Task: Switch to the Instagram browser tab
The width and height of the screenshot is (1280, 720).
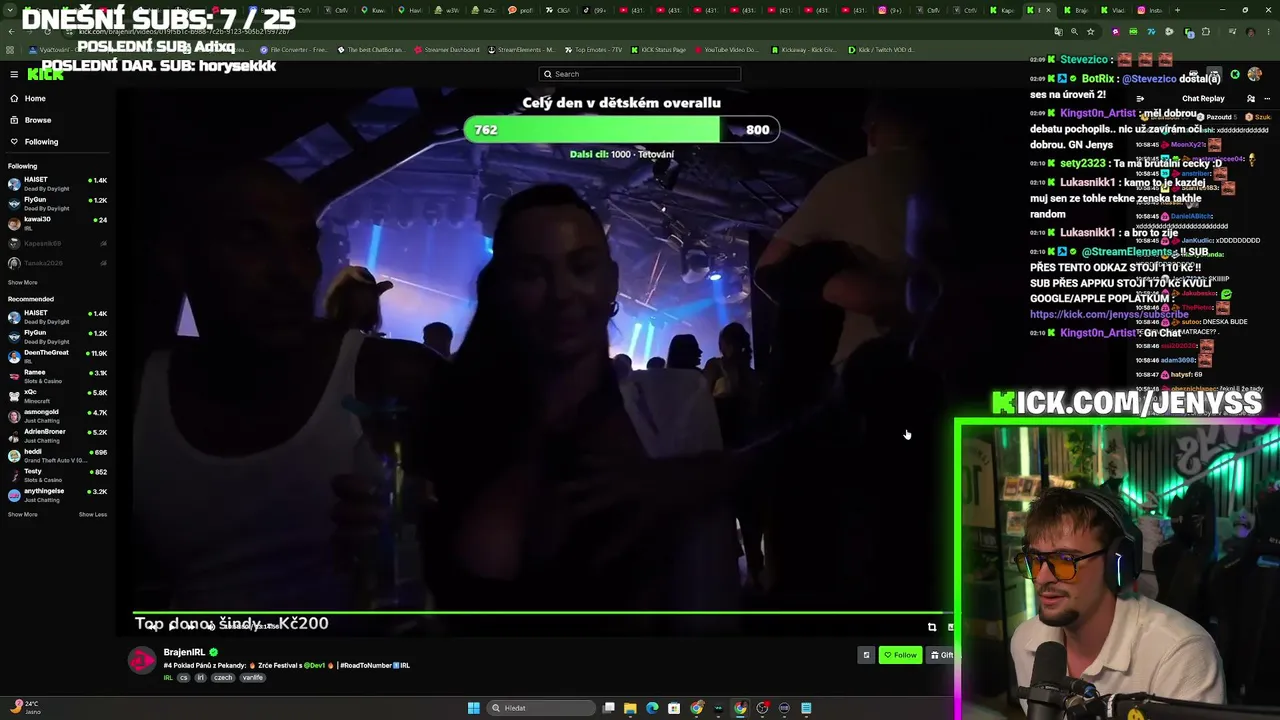Action: tap(1151, 10)
